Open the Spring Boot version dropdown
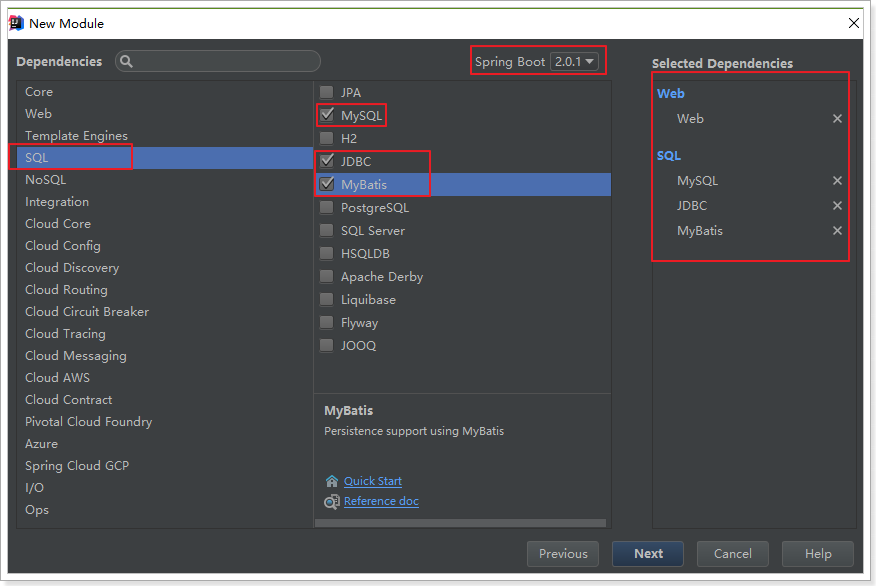This screenshot has width=876, height=586. tap(574, 61)
